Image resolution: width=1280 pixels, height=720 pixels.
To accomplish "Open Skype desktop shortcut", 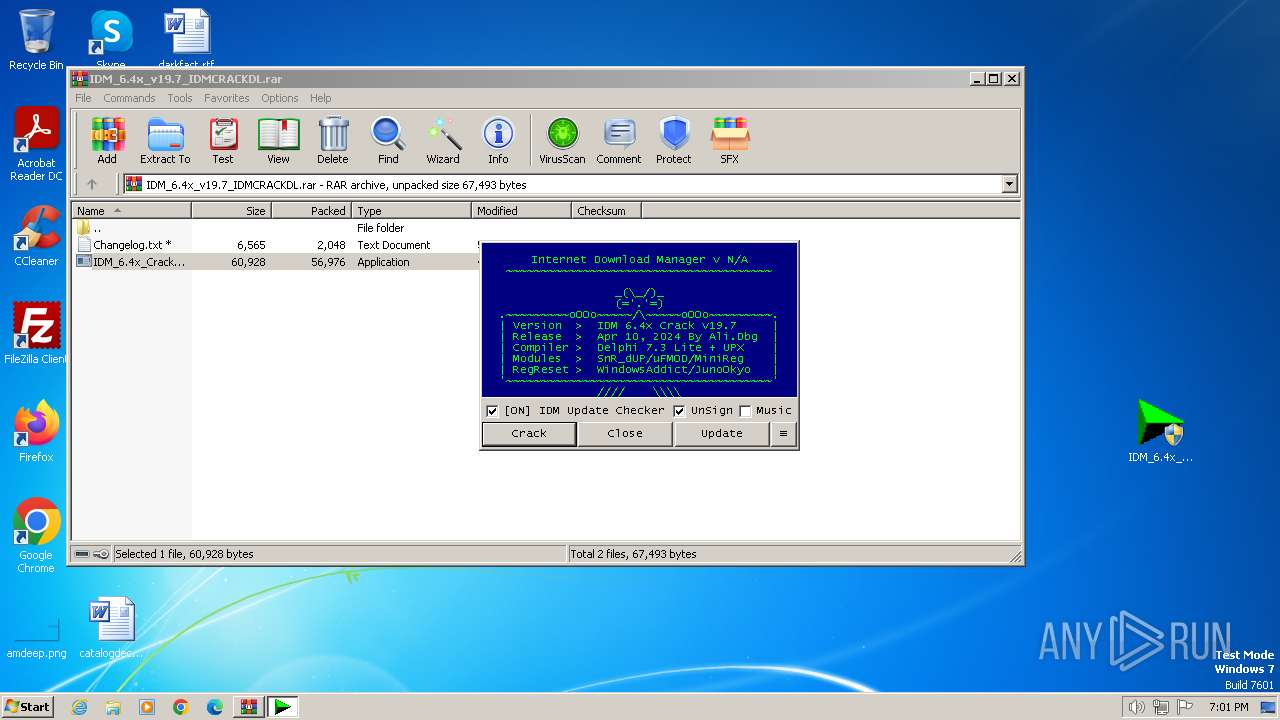I will click(x=110, y=38).
